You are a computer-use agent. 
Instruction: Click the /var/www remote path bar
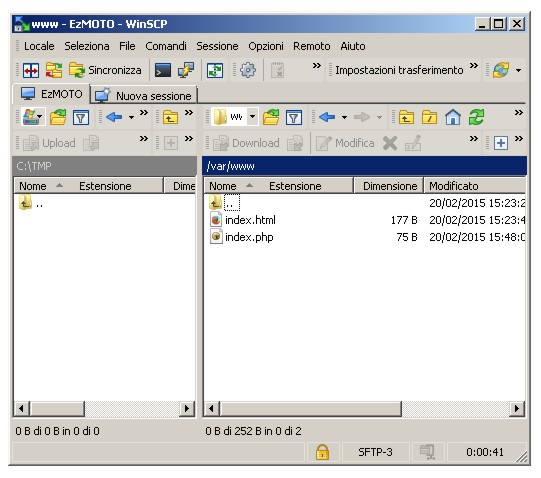pos(364,166)
